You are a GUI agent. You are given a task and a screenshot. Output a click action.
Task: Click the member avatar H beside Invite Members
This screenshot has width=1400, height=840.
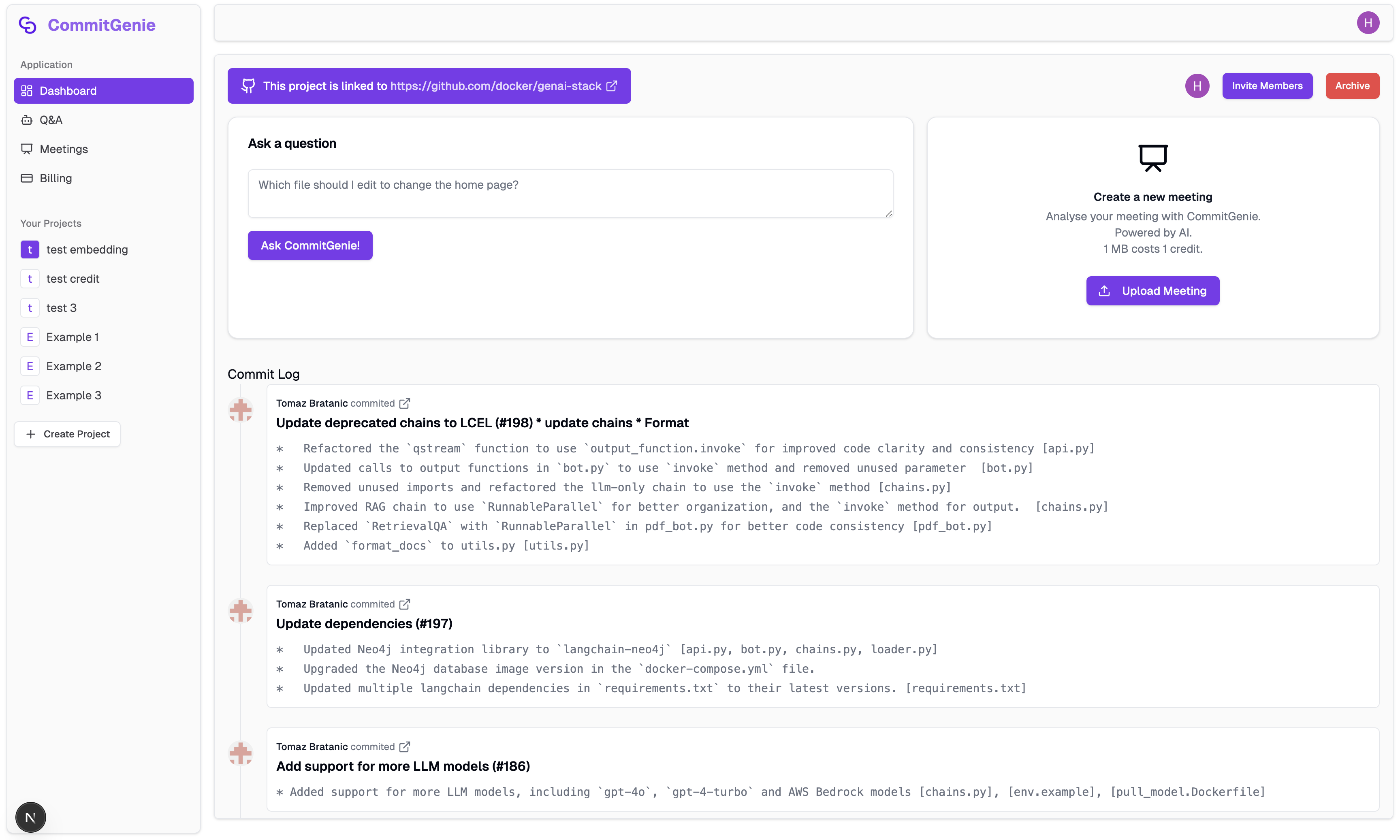pyautogui.click(x=1197, y=86)
